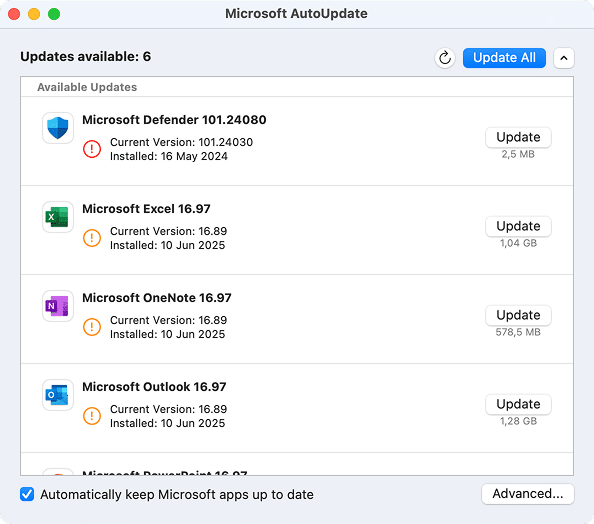Click the Microsoft OneNote app icon
594x524 pixels.
(58, 306)
